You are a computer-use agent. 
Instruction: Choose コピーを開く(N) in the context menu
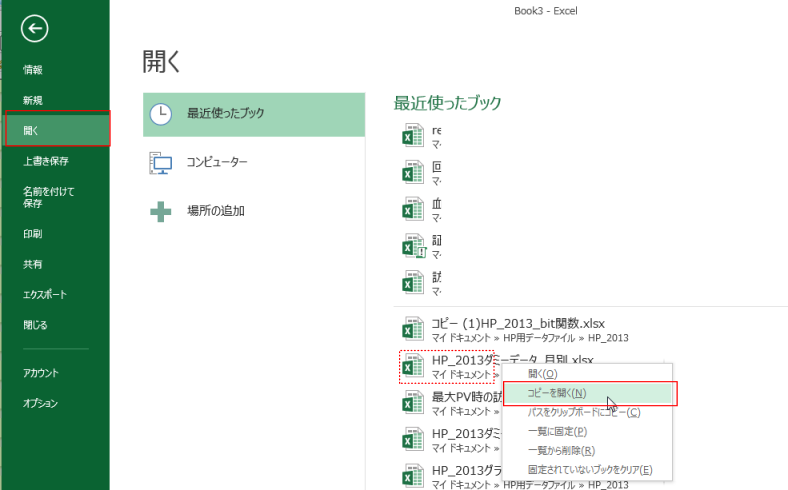pyautogui.click(x=587, y=393)
